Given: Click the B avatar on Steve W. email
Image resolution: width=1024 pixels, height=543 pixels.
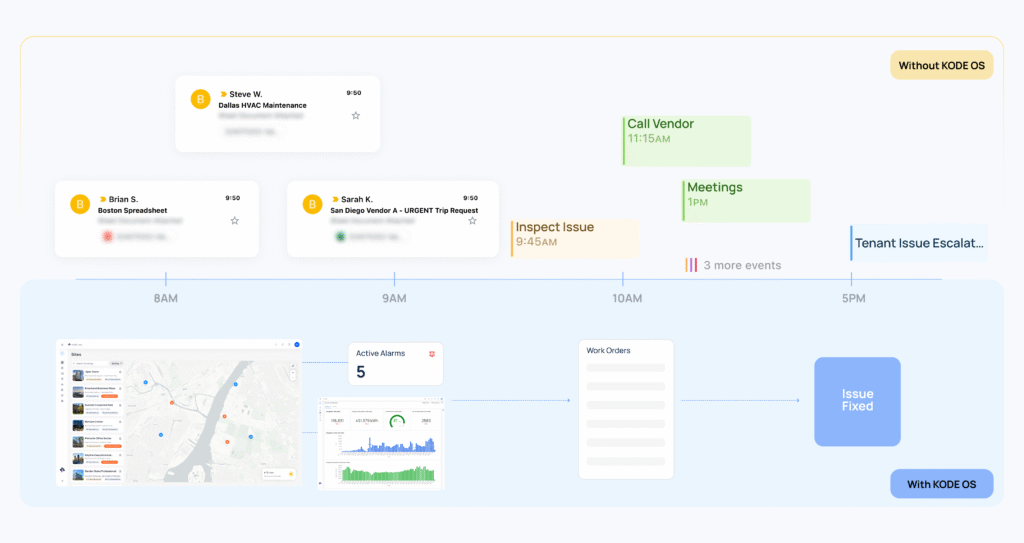Looking at the screenshot, I should [200, 99].
